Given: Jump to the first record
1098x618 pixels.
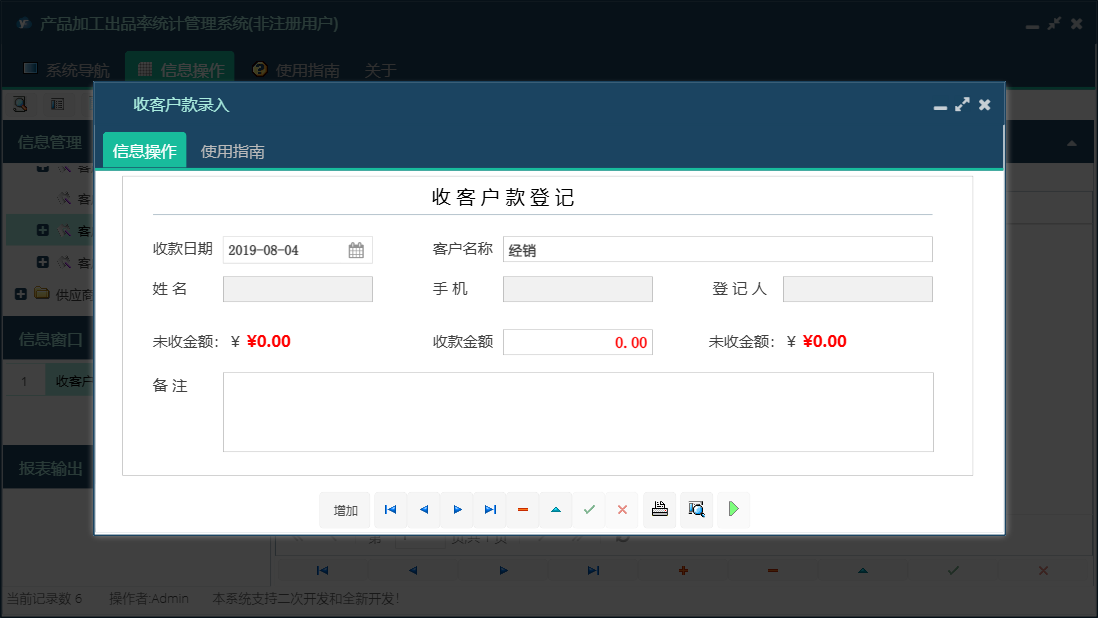Looking at the screenshot, I should pyautogui.click(x=390, y=510).
